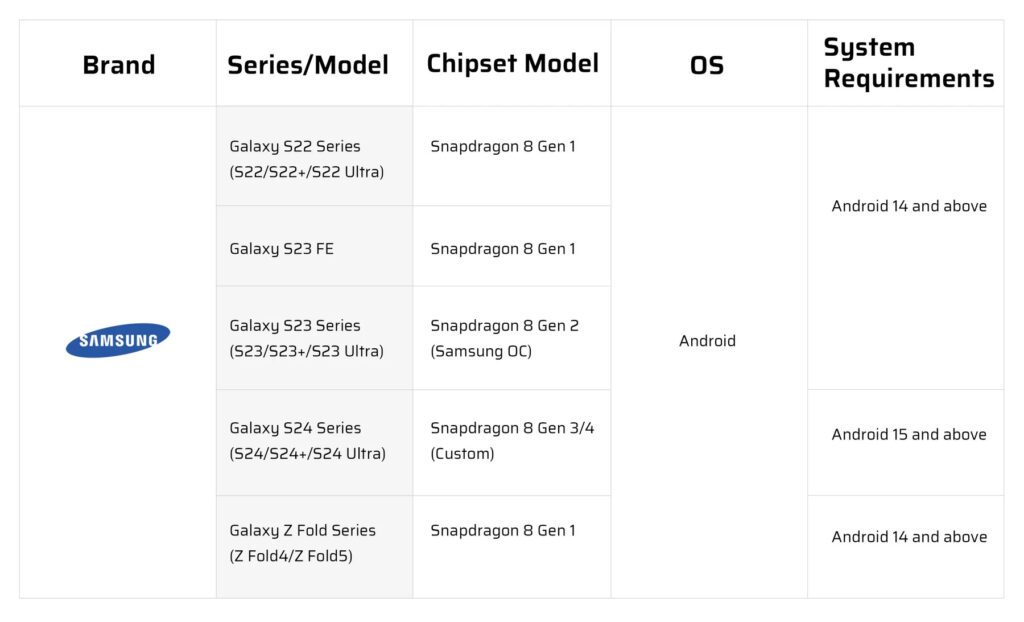
Task: Click the Android cell in OS column
Action: click(707, 341)
